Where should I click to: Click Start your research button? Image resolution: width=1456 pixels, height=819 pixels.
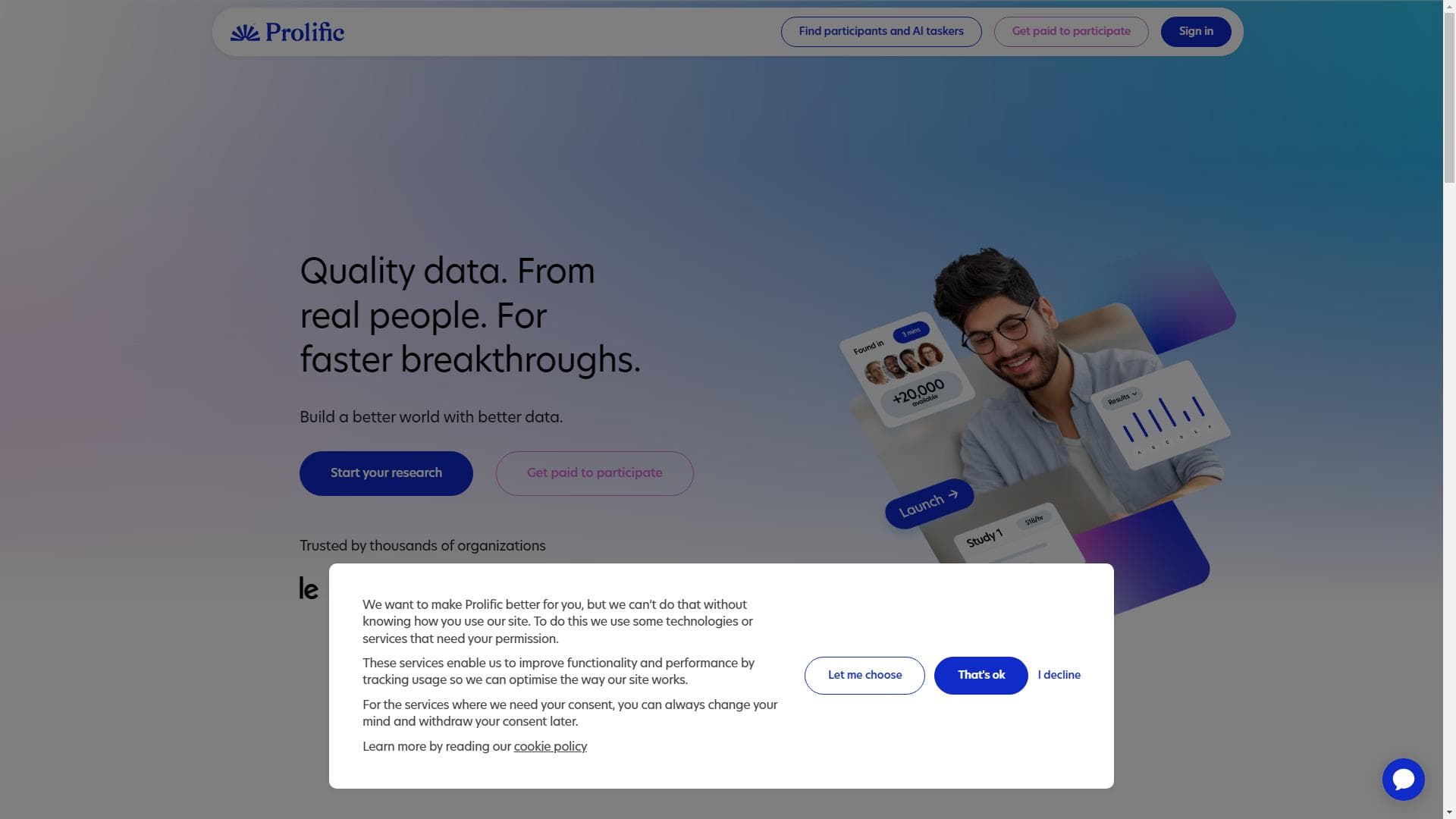click(386, 473)
